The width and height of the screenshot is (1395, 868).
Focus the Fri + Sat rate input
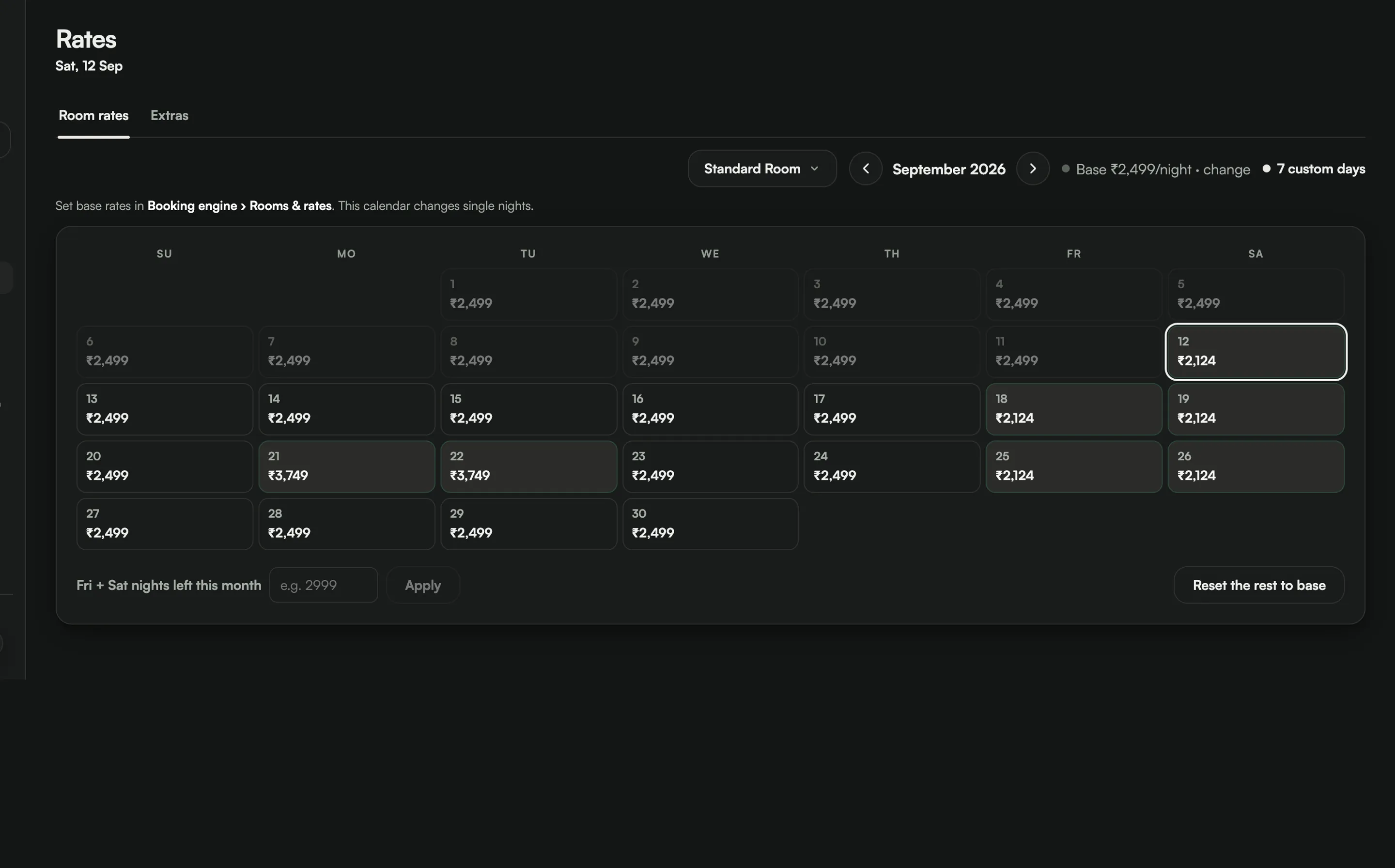(x=323, y=585)
